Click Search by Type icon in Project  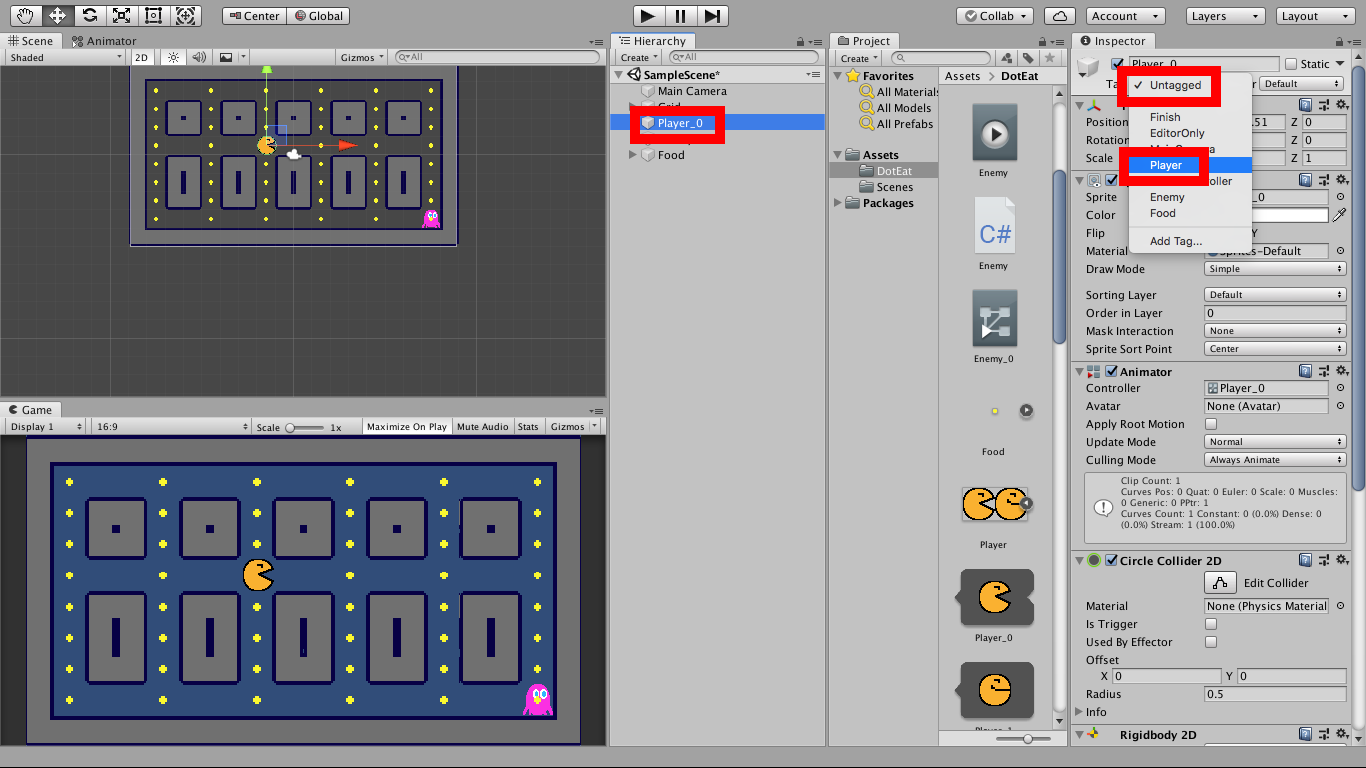click(x=1007, y=58)
